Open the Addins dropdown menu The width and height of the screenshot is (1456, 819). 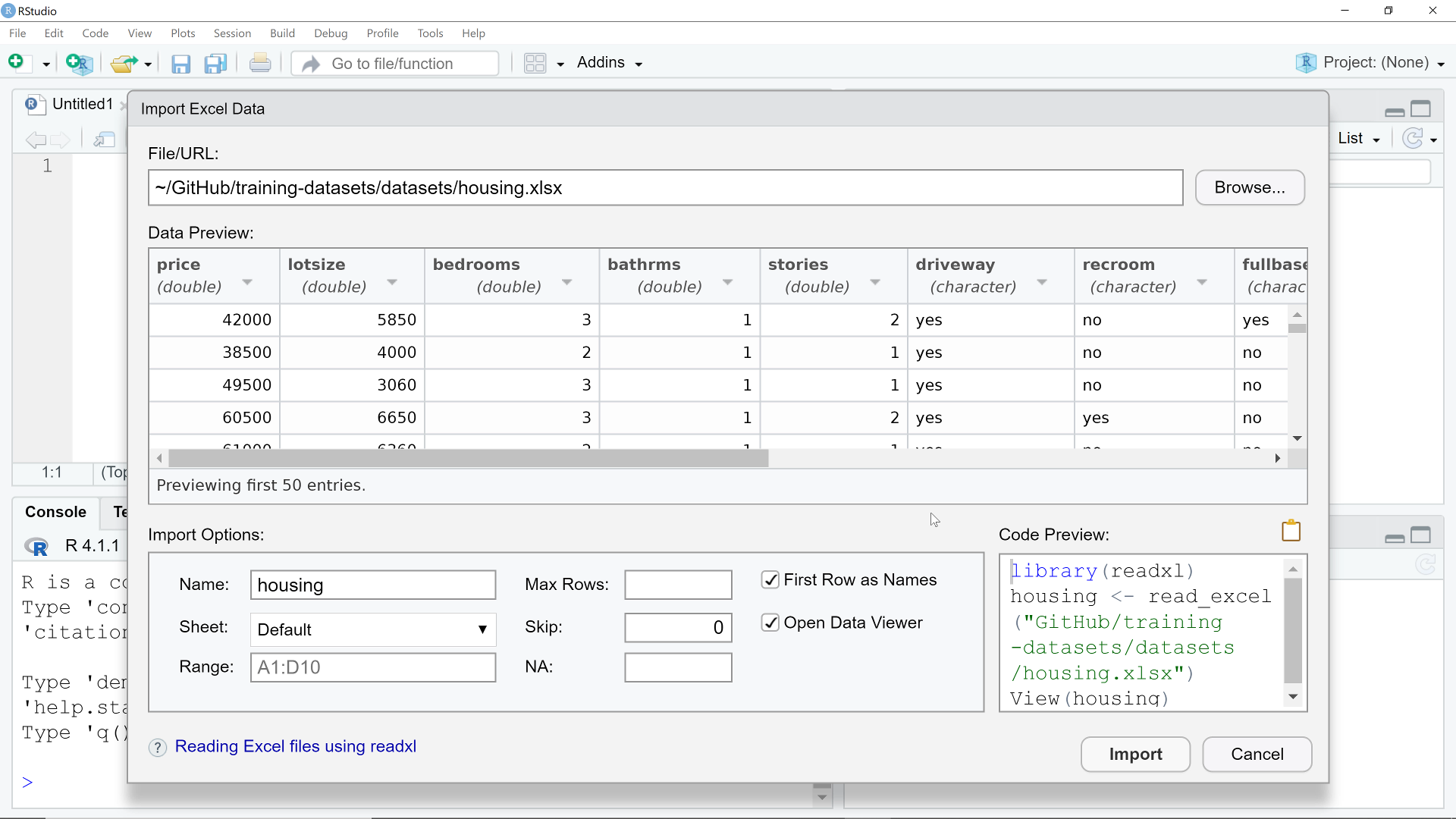(x=610, y=63)
